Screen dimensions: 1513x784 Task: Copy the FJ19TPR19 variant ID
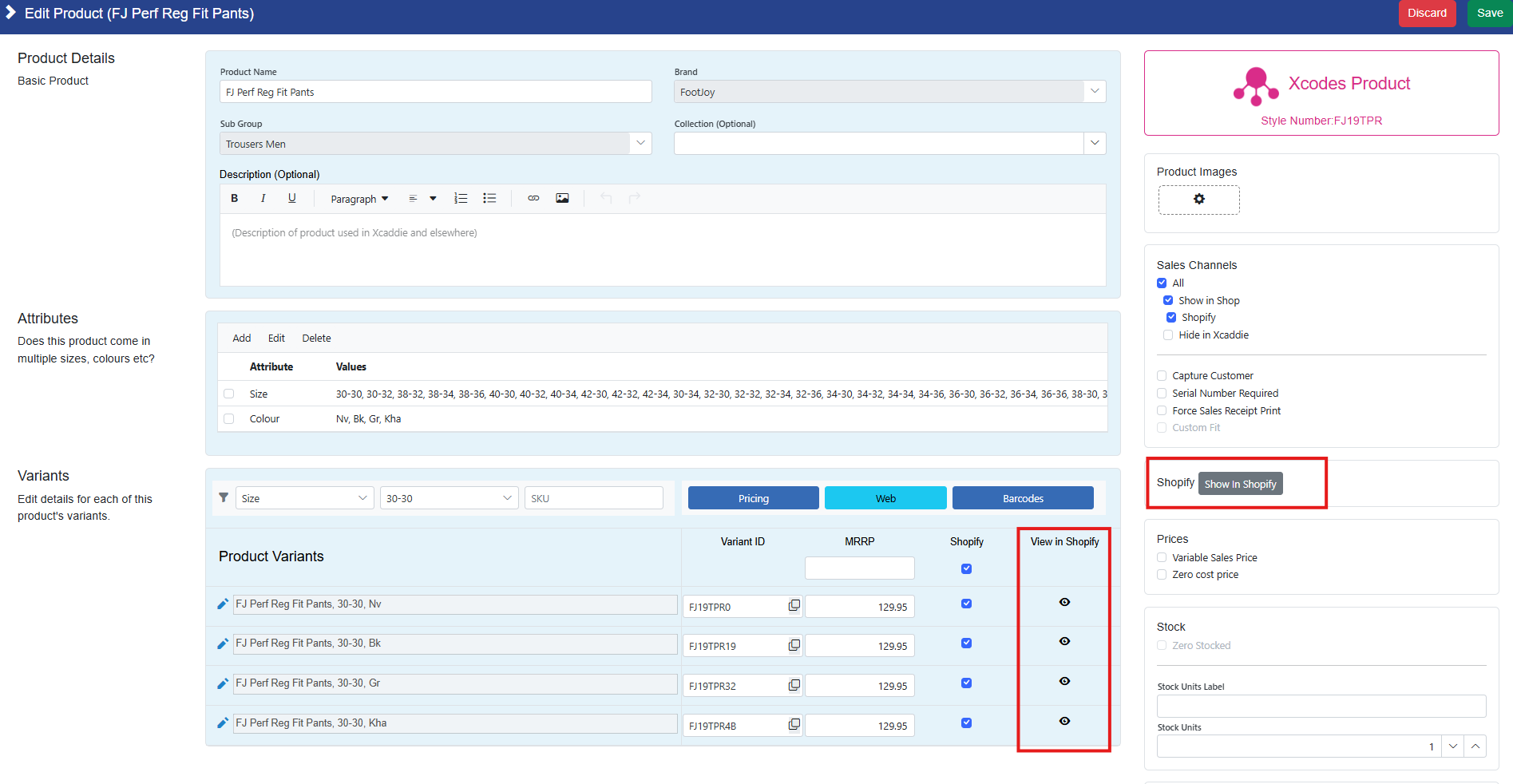coord(794,645)
